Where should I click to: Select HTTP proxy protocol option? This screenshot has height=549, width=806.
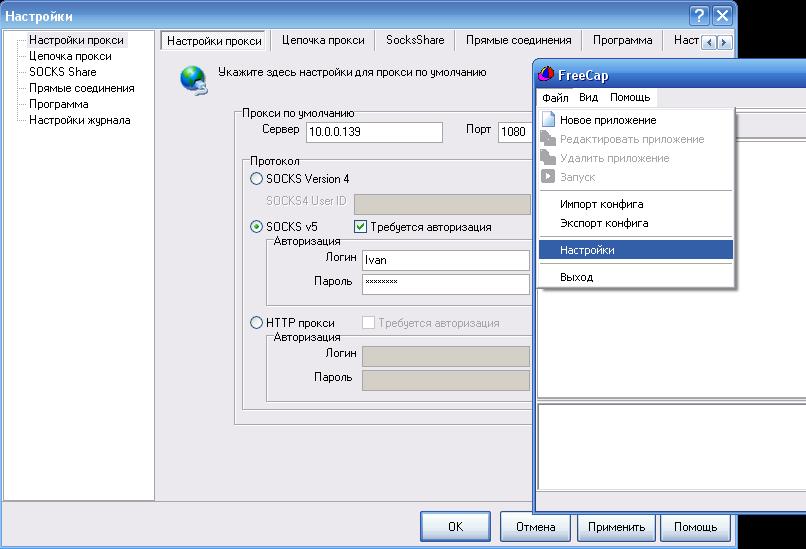256,323
